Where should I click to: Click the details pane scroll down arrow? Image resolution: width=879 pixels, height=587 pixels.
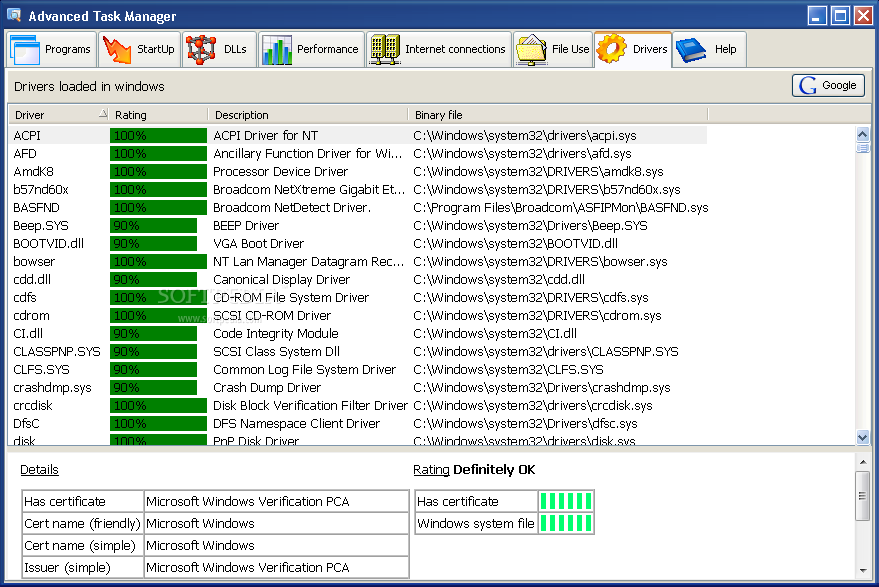pyautogui.click(x=863, y=571)
